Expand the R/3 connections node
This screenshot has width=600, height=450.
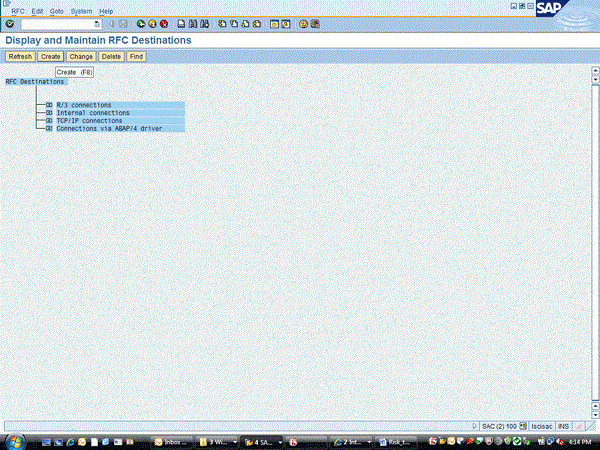pyautogui.click(x=48, y=105)
